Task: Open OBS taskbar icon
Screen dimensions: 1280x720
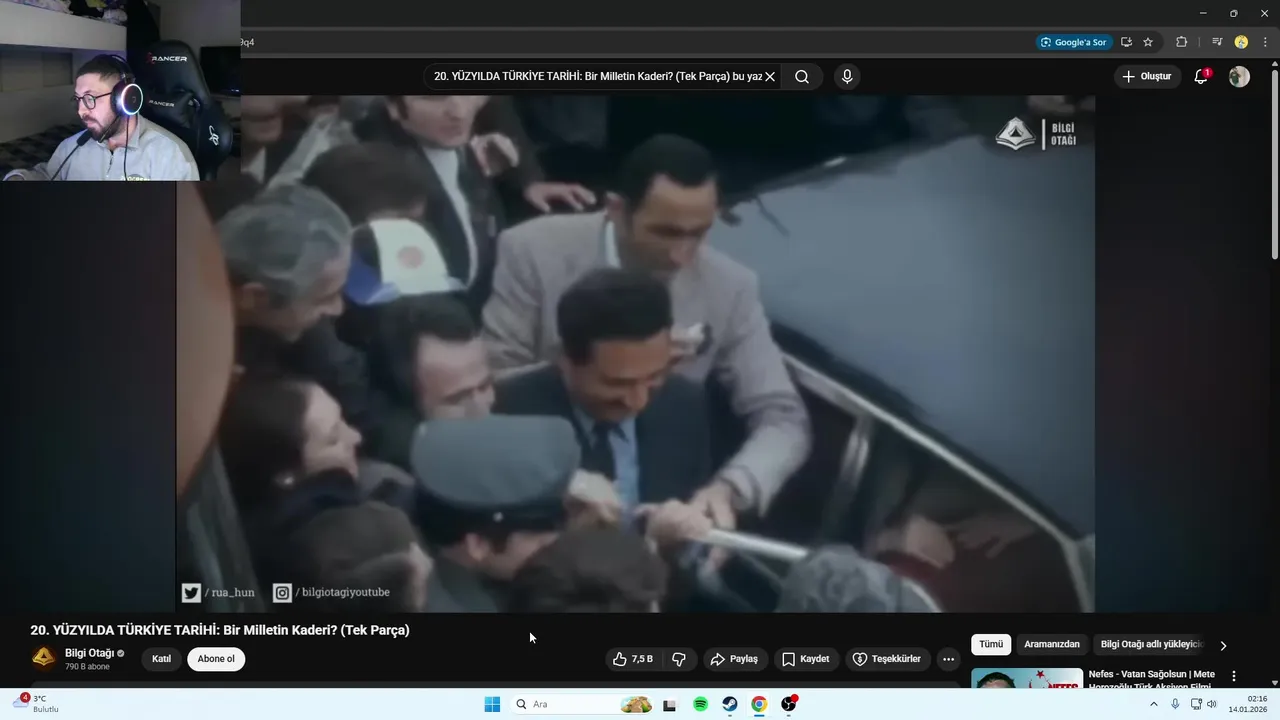Action: tap(789, 704)
